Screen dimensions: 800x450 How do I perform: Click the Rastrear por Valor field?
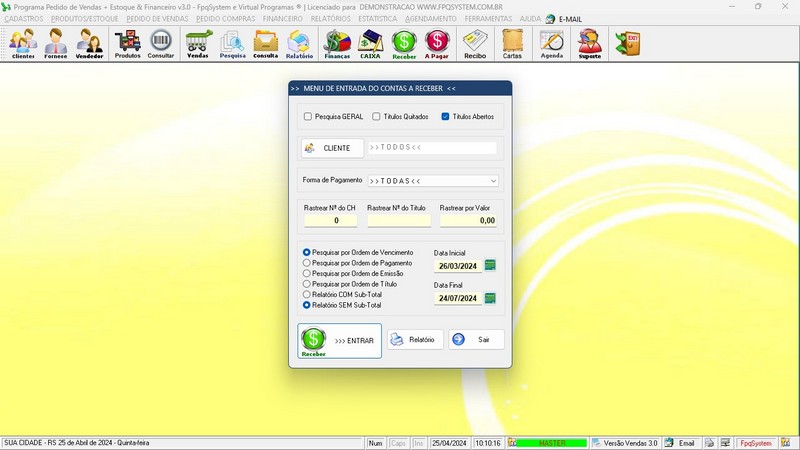(468, 220)
